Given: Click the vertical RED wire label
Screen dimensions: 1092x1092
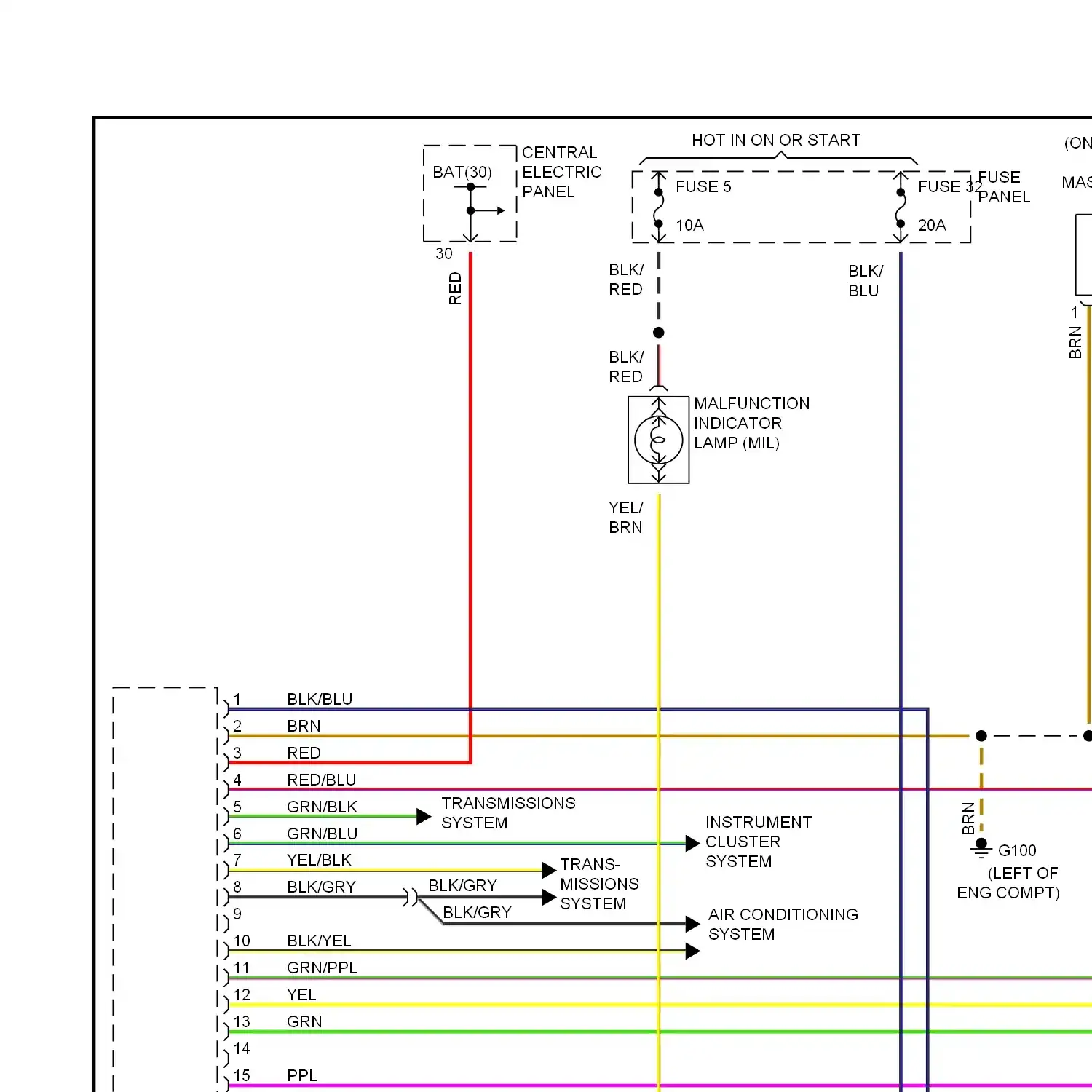Looking at the screenshot, I should point(455,288).
